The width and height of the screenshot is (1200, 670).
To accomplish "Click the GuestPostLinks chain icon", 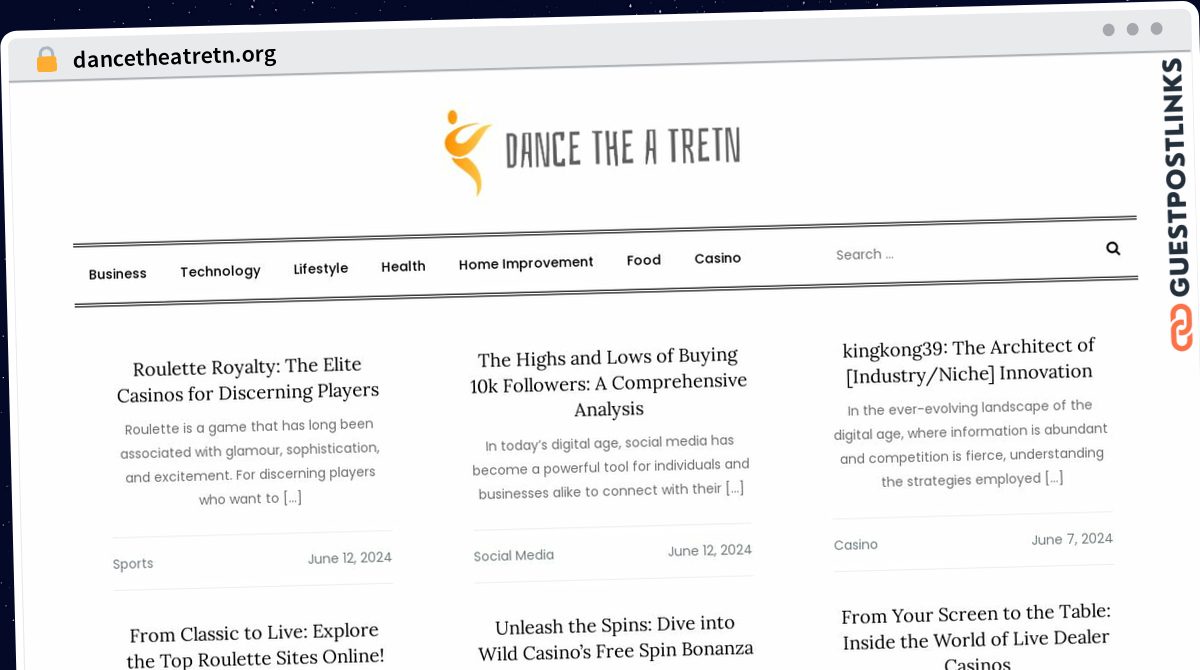I will [x=1181, y=328].
